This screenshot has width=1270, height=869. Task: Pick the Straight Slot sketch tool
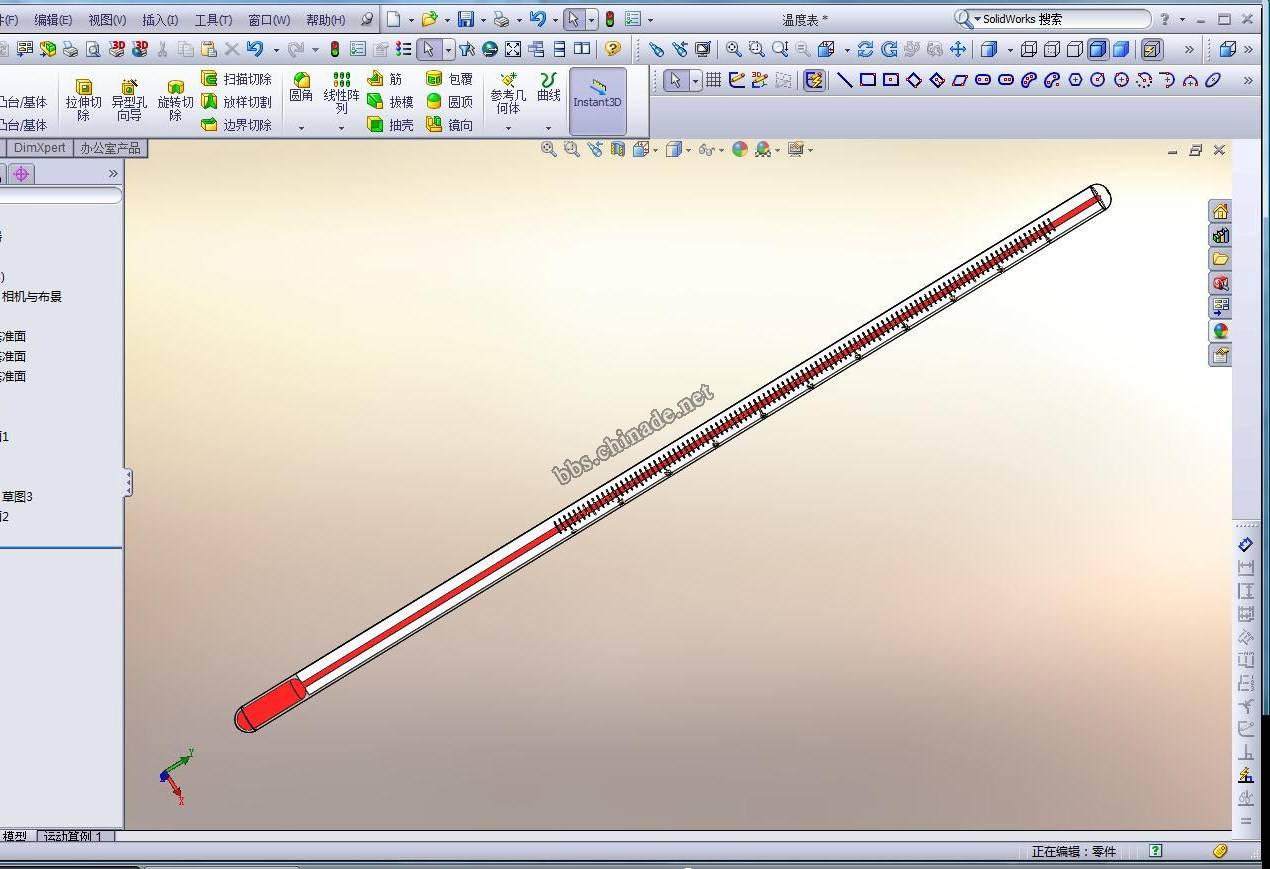[983, 80]
